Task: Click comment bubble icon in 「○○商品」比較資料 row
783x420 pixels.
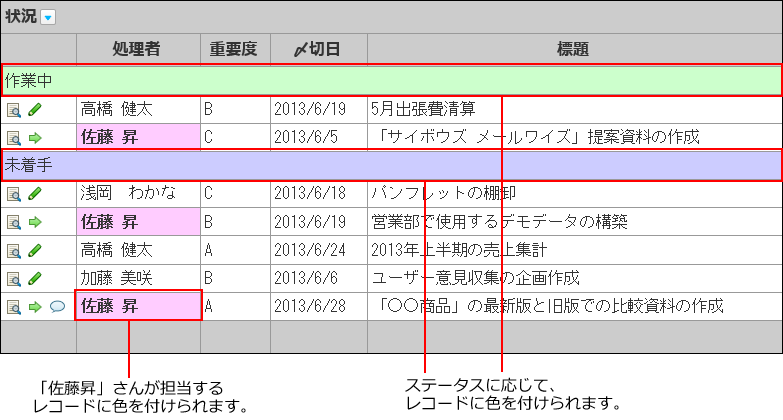Action: 57,306
